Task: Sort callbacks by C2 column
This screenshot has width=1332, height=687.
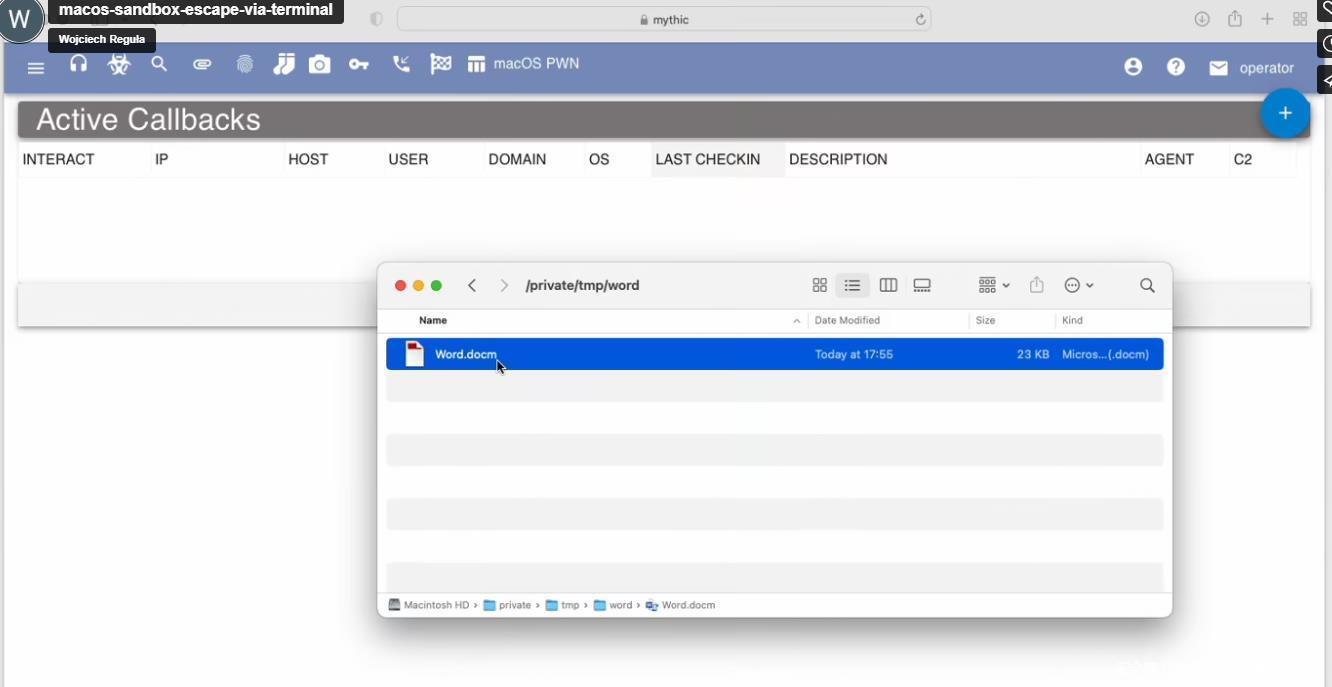Action: (x=1242, y=159)
